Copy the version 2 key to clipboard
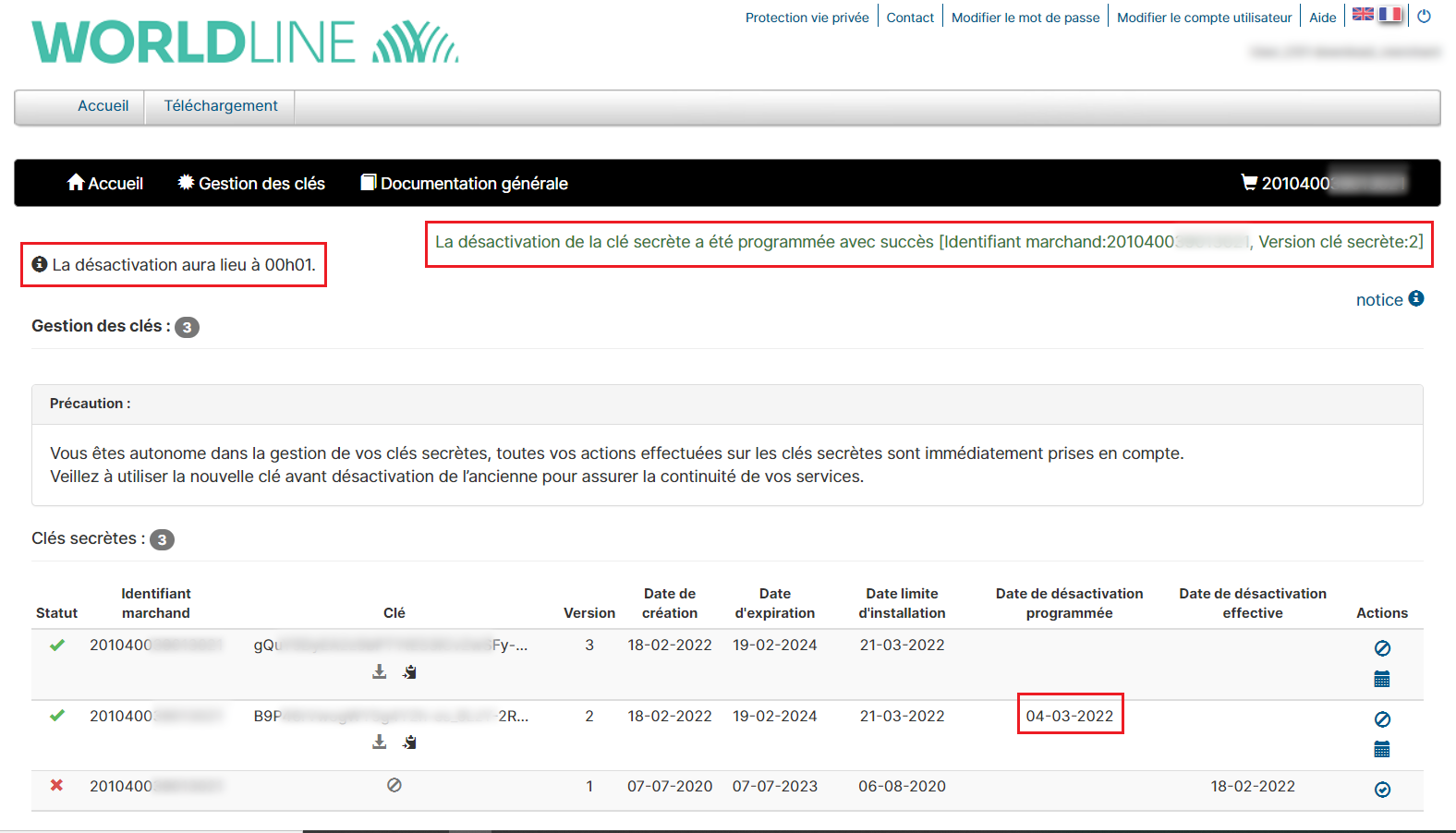Screen dimensions: 1456x833 (x=409, y=742)
